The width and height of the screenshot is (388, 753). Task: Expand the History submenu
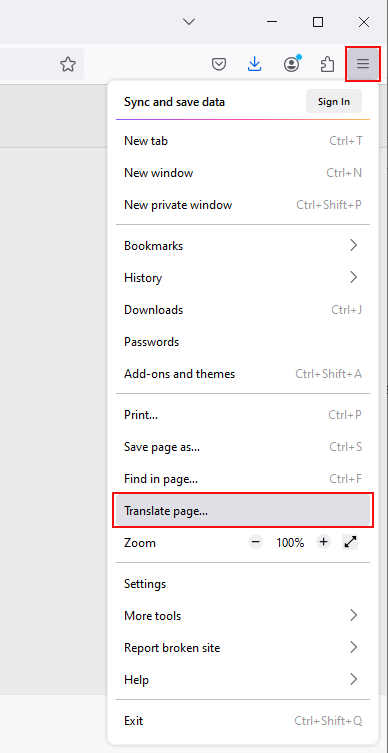243,278
